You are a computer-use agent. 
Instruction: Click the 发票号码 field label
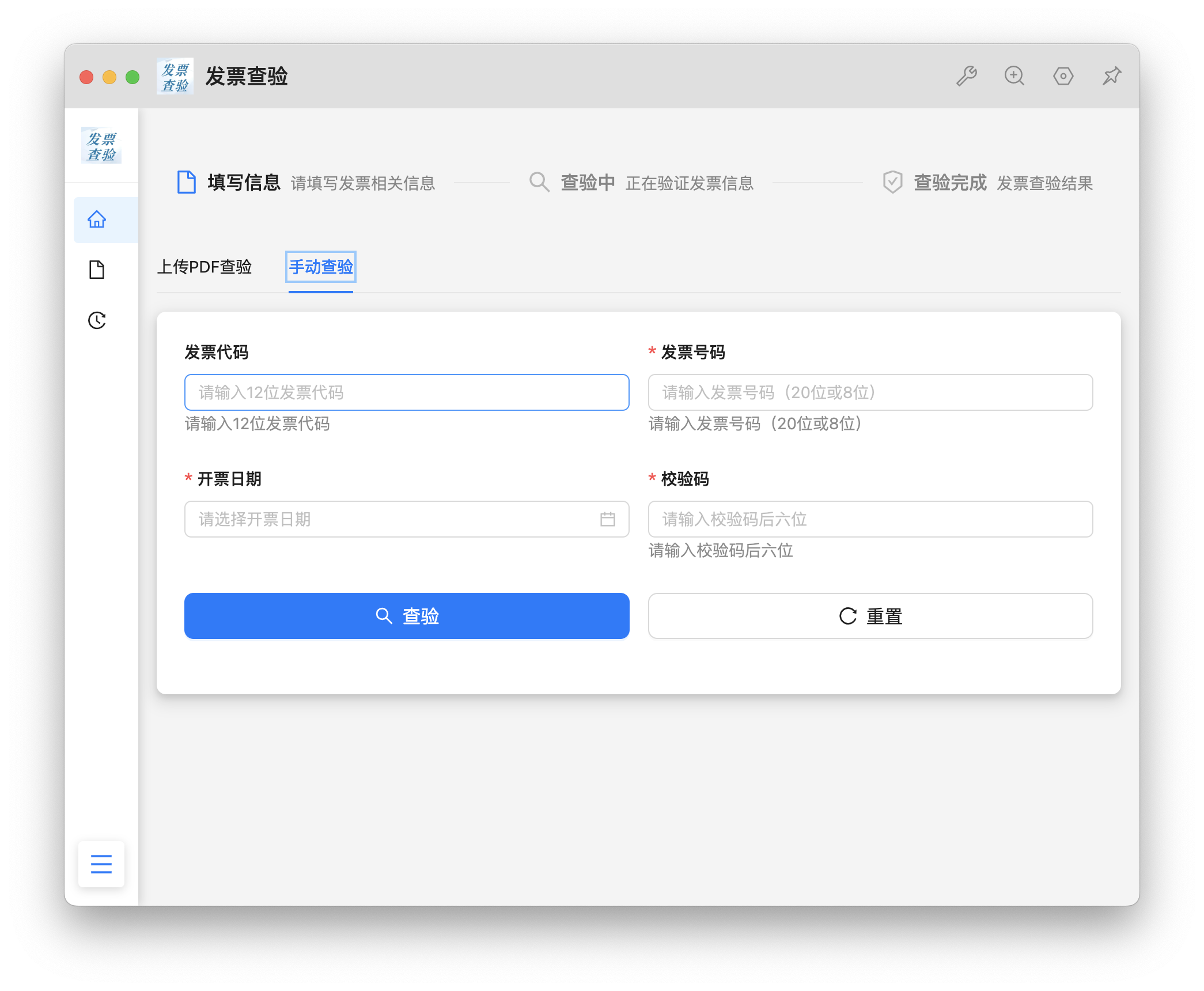(693, 352)
